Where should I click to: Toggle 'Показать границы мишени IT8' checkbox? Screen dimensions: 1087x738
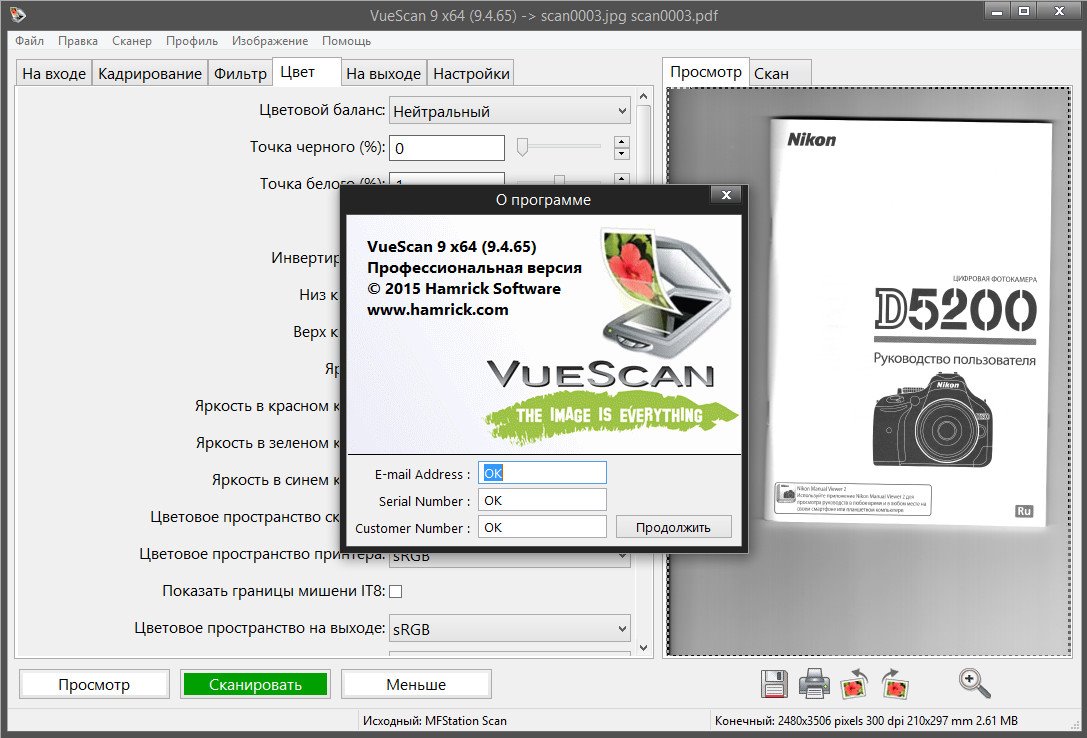395,591
